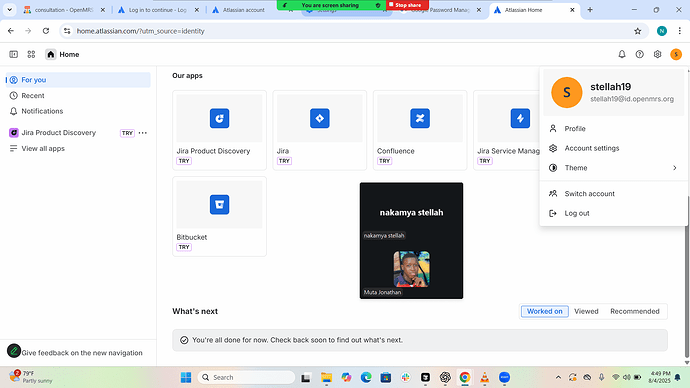
Task: Reload the page in the browser
Action: (46, 31)
